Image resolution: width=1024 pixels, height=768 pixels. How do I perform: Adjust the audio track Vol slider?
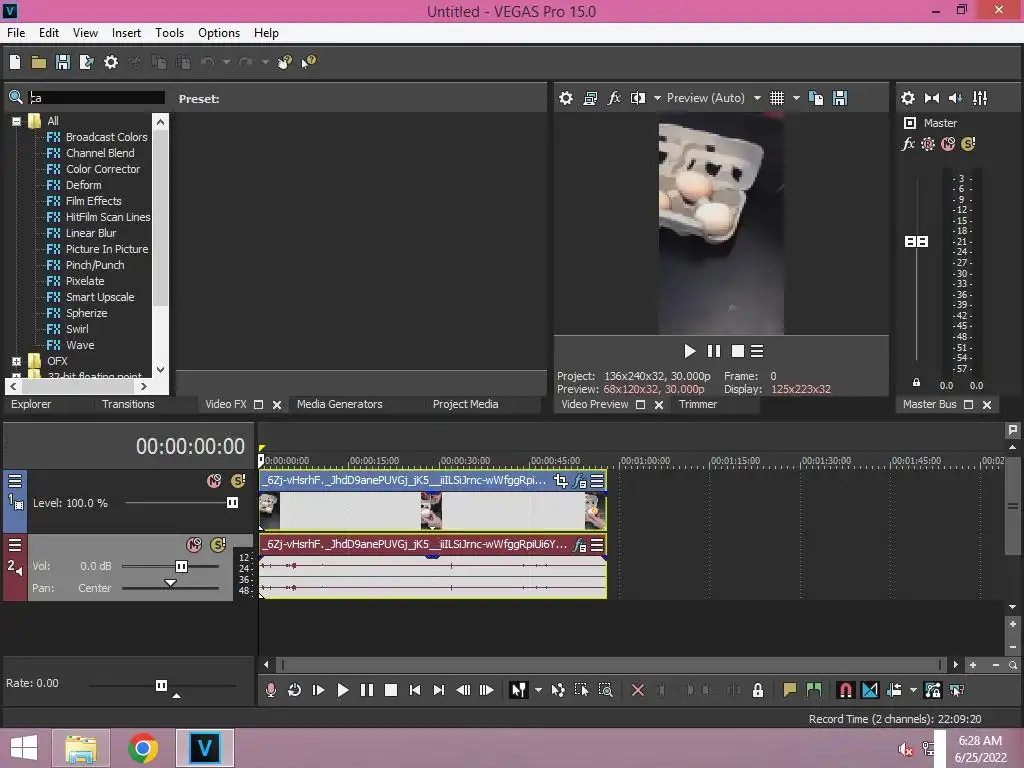click(x=181, y=566)
